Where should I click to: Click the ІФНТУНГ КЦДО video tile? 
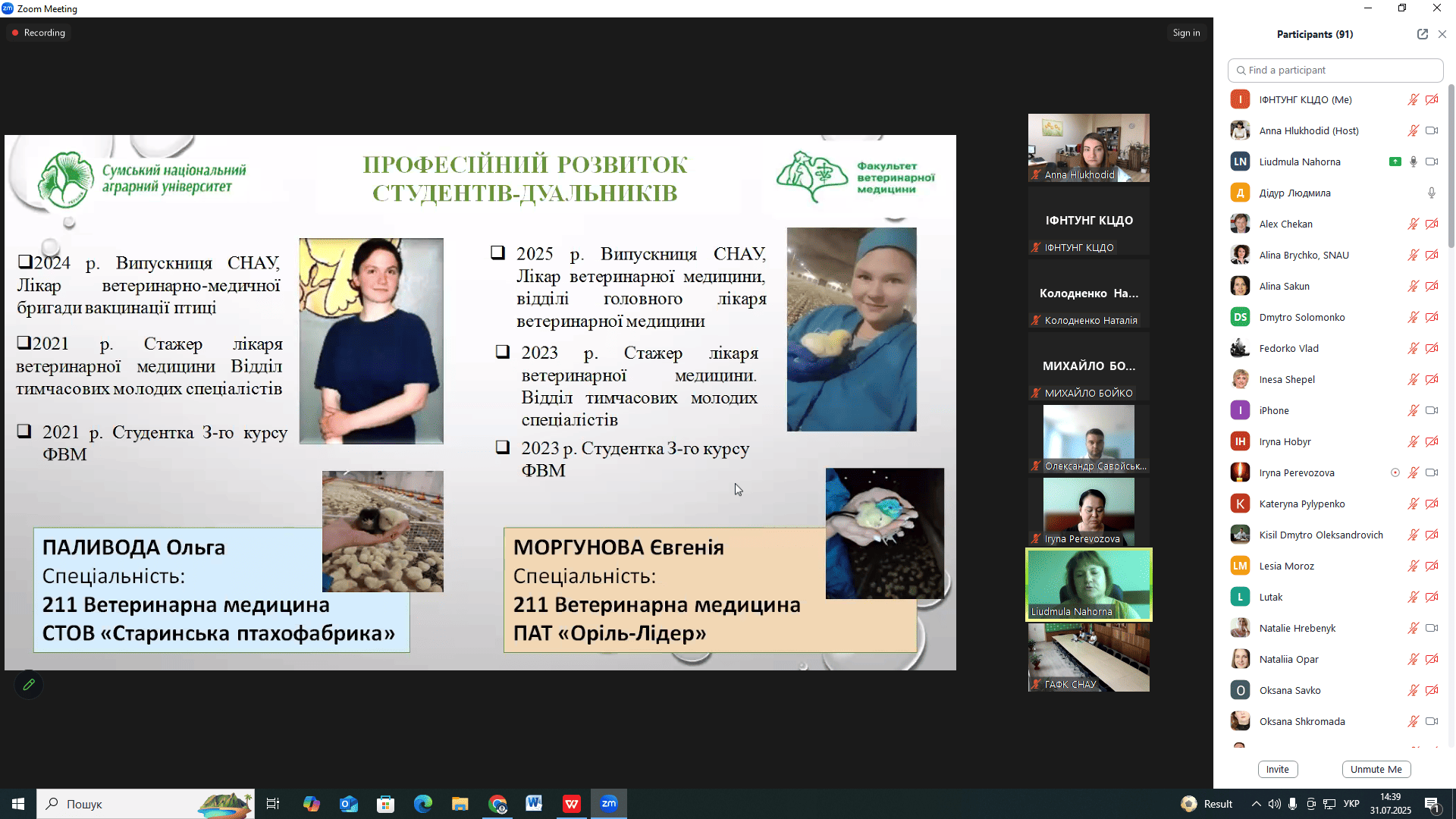[x=1089, y=221]
